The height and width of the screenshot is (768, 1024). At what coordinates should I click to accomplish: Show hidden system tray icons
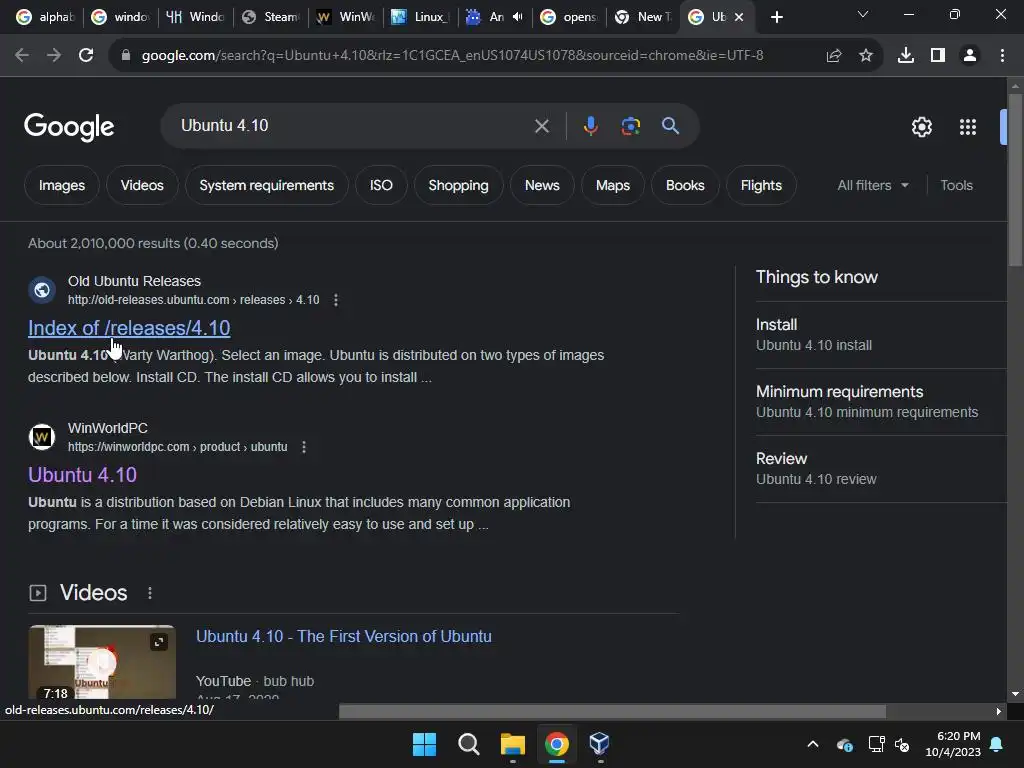pos(813,744)
